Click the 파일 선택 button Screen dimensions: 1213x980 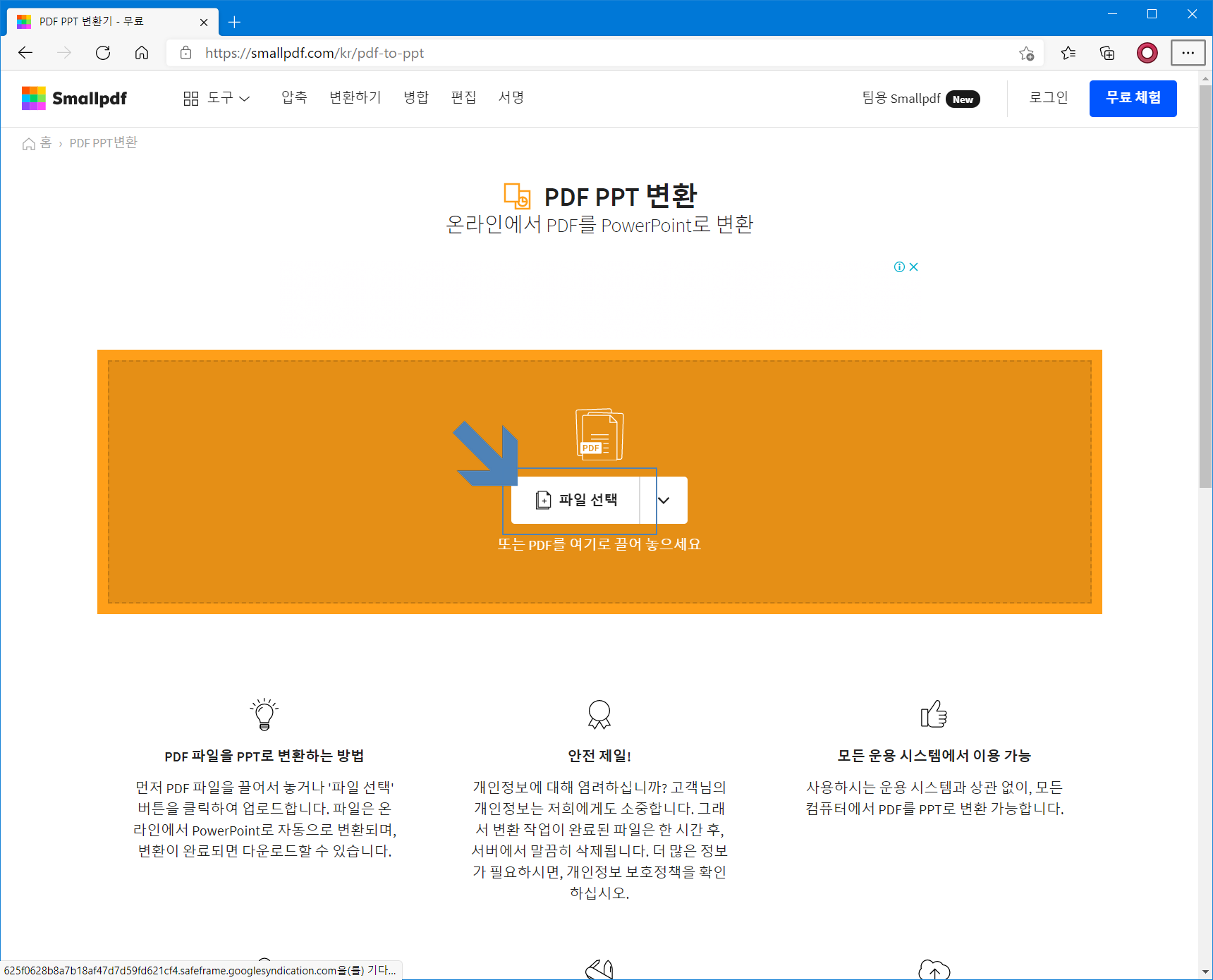575,500
